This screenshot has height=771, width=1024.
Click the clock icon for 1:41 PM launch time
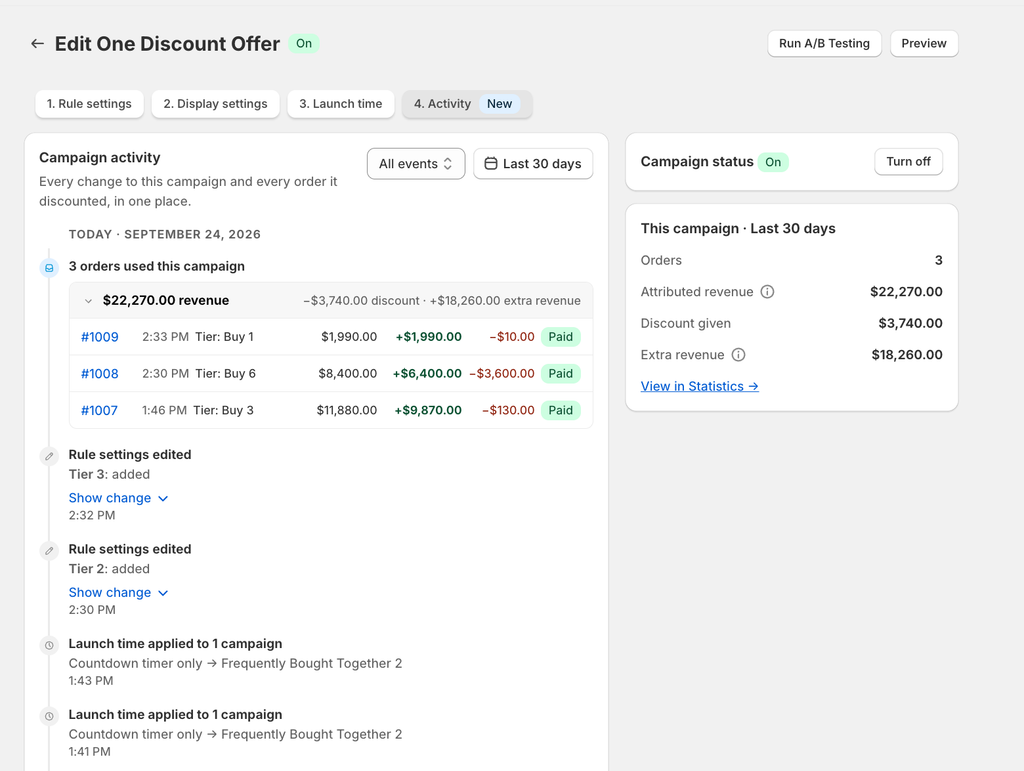pyautogui.click(x=49, y=716)
